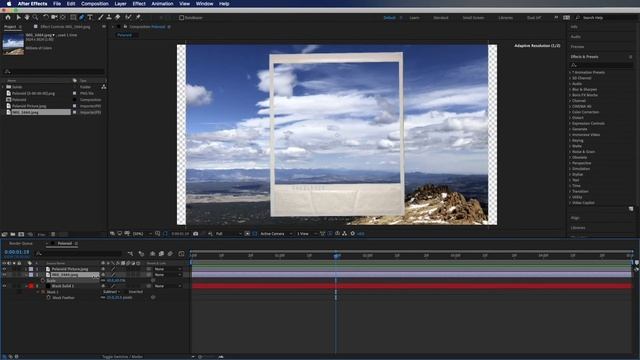Switch to the Effect Controls tab

[65, 27]
